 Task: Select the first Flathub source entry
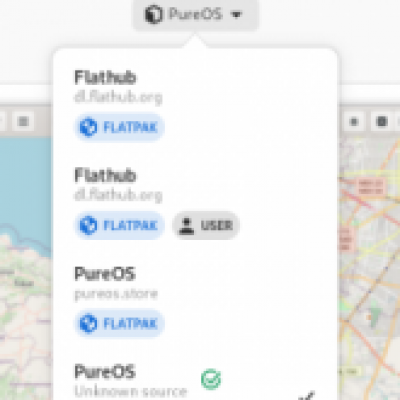tap(195, 105)
